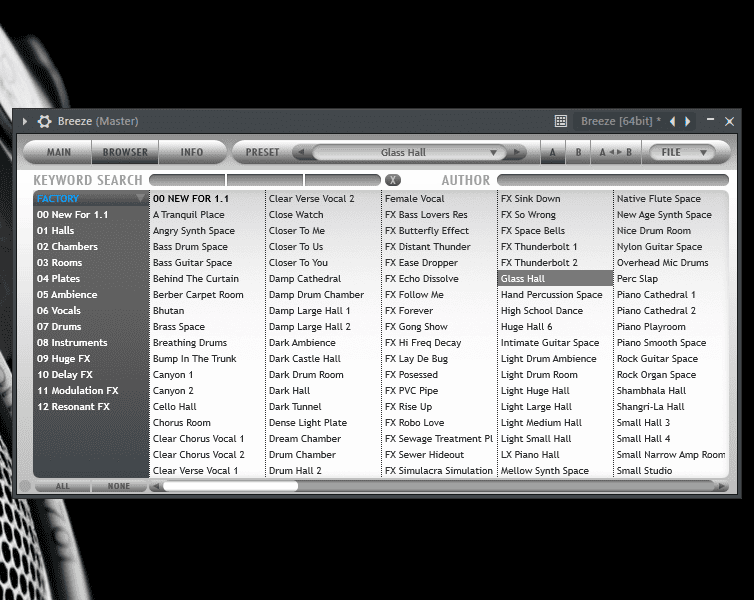Viewport: 754px width, 600px height.
Task: Clear keyword search with X button
Action: 393,180
